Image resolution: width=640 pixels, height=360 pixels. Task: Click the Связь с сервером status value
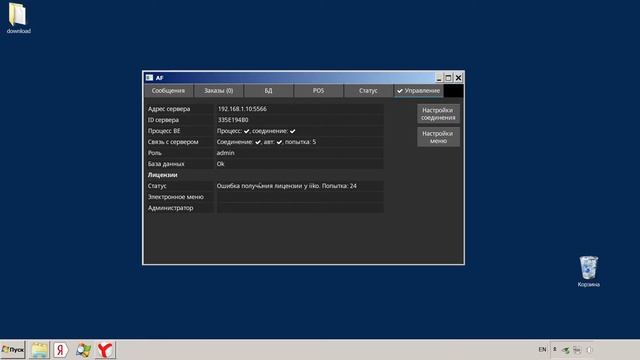[266, 142]
